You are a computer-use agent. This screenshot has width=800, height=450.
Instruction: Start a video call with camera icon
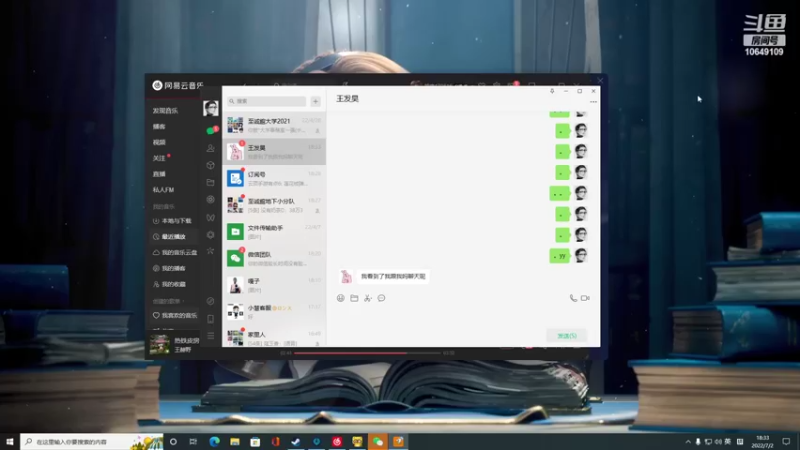(585, 298)
